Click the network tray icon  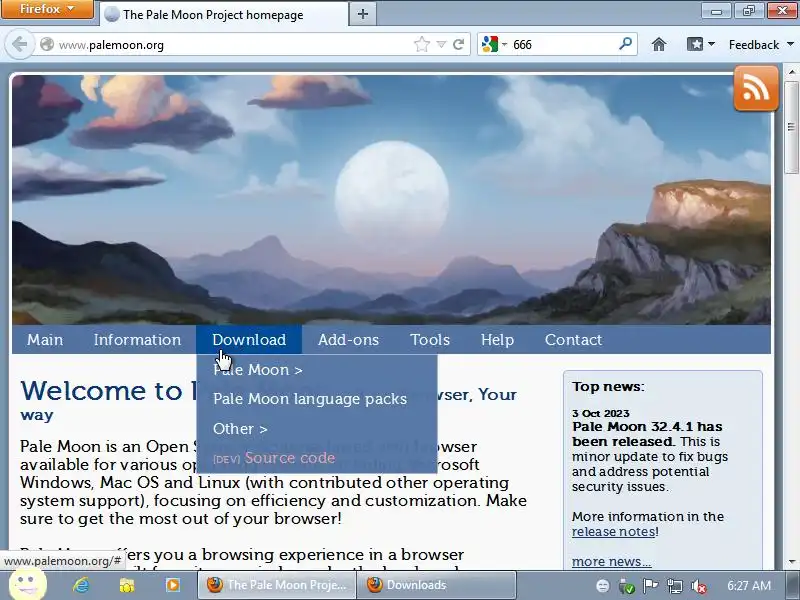click(674, 586)
